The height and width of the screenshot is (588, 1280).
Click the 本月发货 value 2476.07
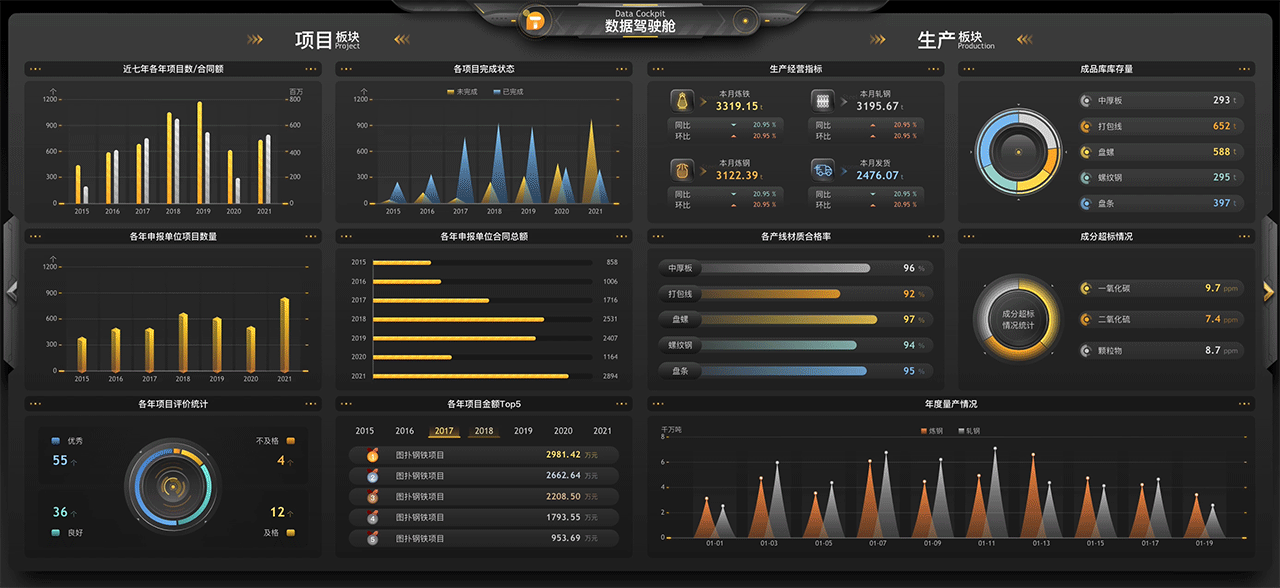pos(877,175)
